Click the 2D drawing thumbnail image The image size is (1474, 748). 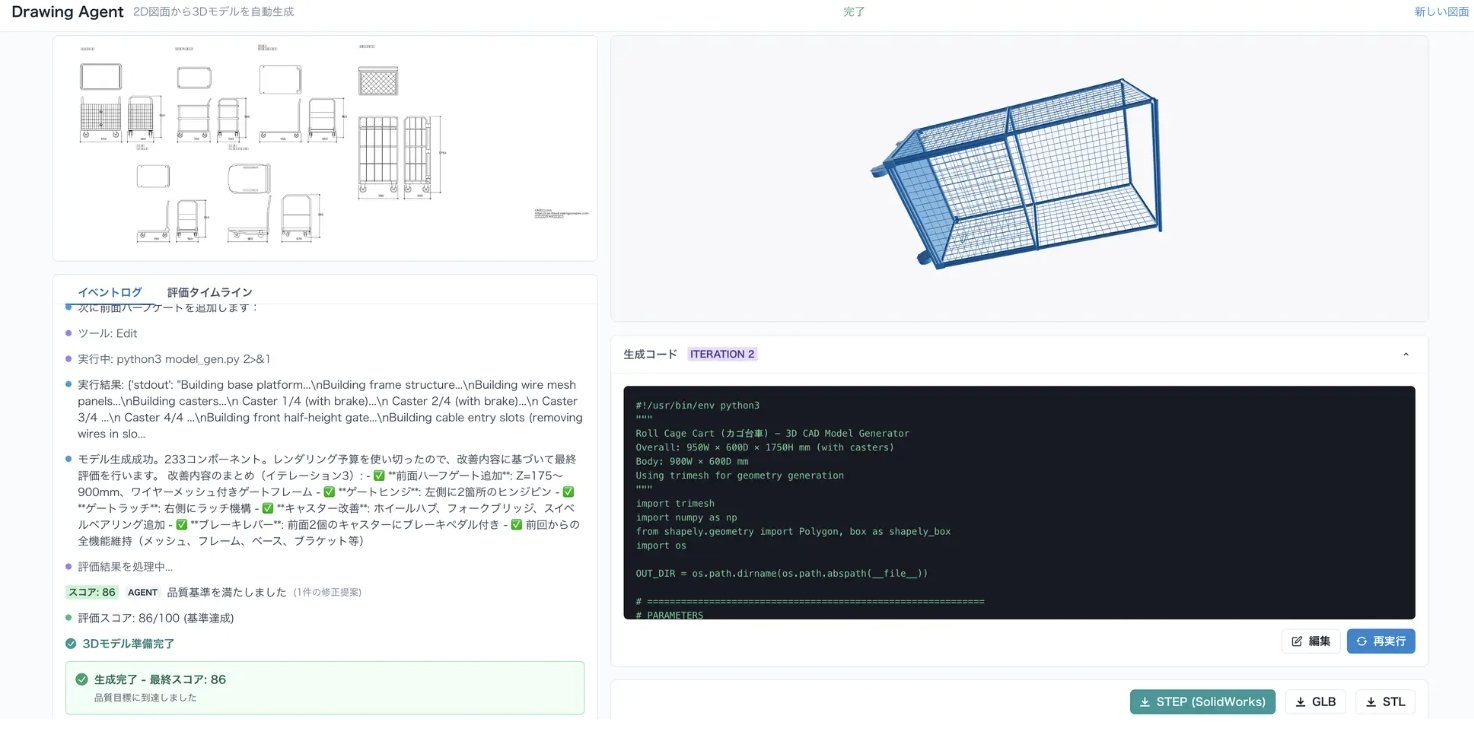click(x=324, y=148)
